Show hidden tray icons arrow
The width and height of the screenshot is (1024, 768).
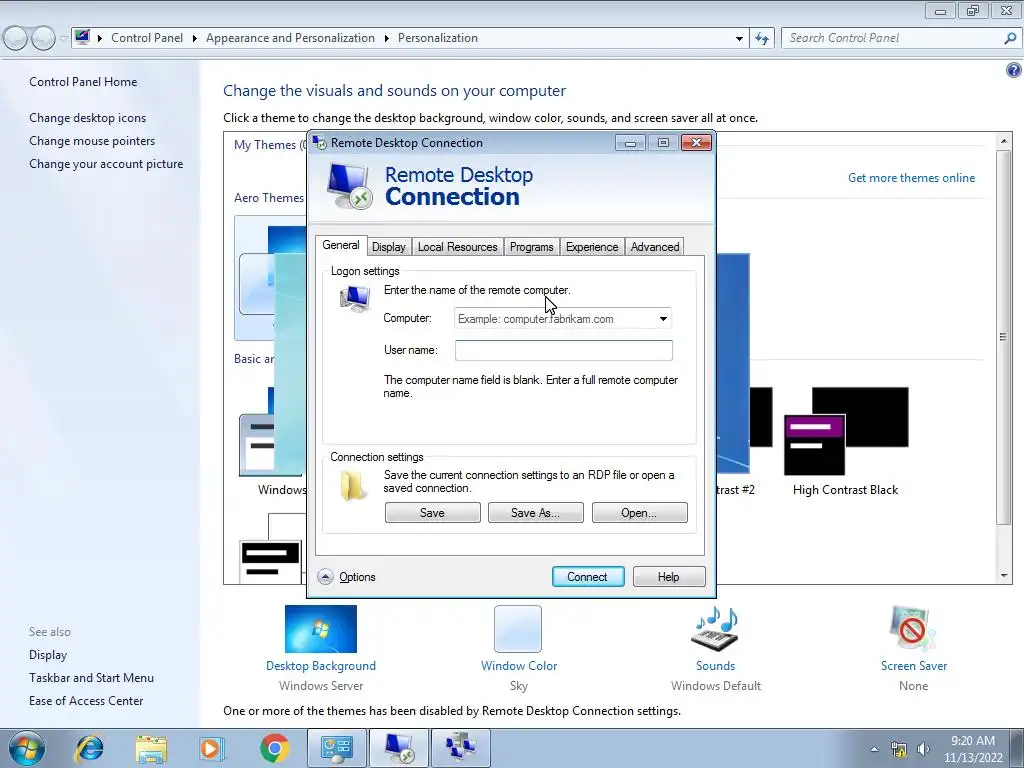point(874,749)
